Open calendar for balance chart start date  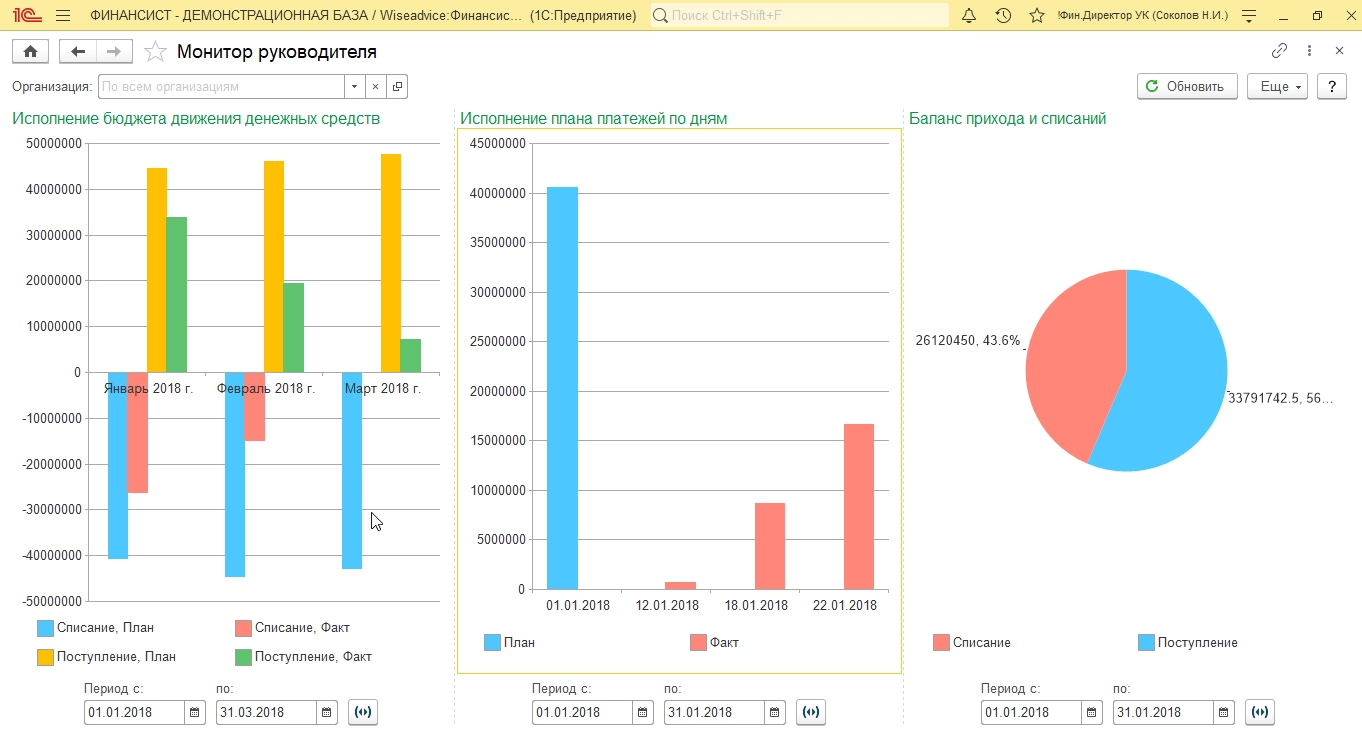(x=1092, y=713)
